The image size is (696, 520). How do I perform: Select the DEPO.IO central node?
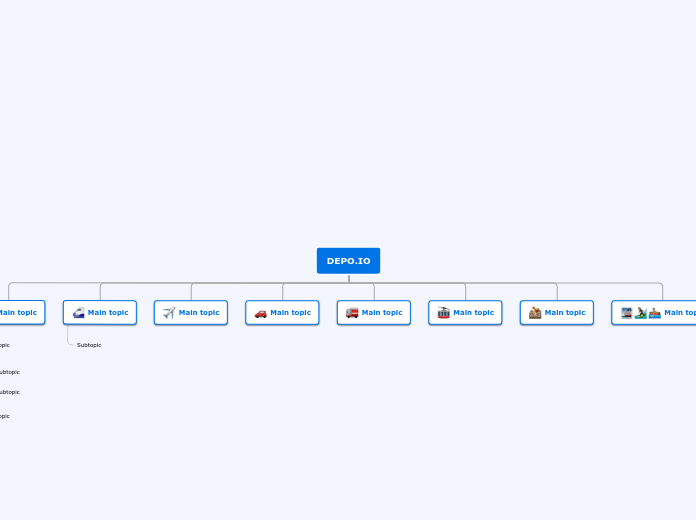[348, 261]
